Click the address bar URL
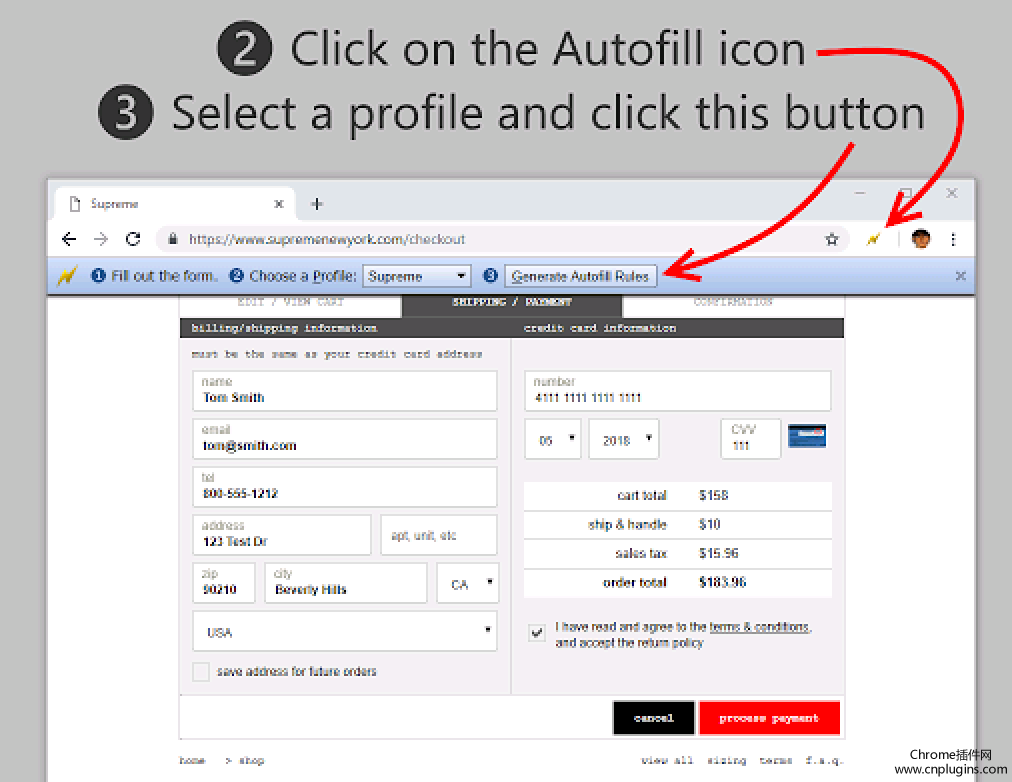This screenshot has height=782, width=1012. point(327,239)
